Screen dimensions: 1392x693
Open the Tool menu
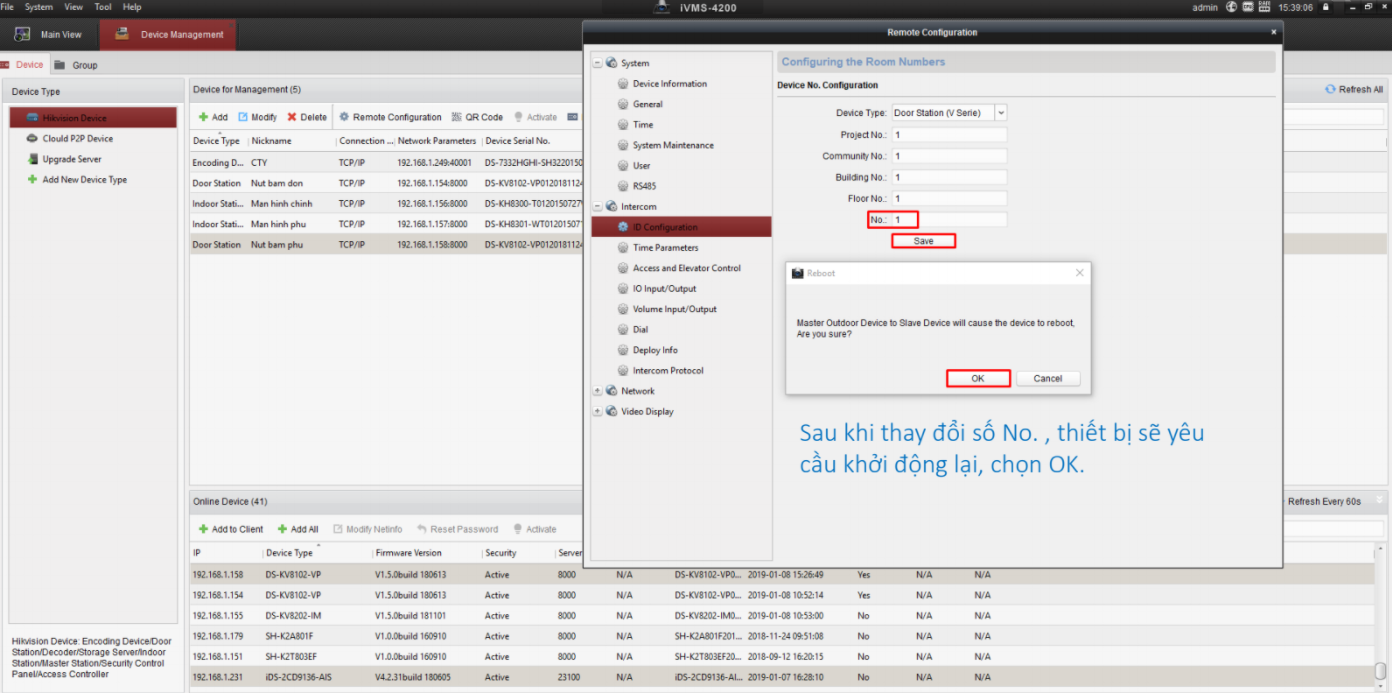(x=103, y=7)
